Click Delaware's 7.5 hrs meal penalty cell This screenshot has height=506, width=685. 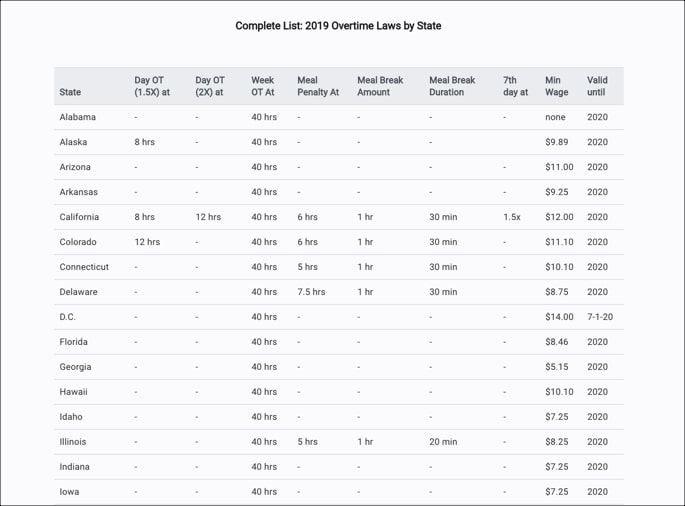click(x=311, y=292)
